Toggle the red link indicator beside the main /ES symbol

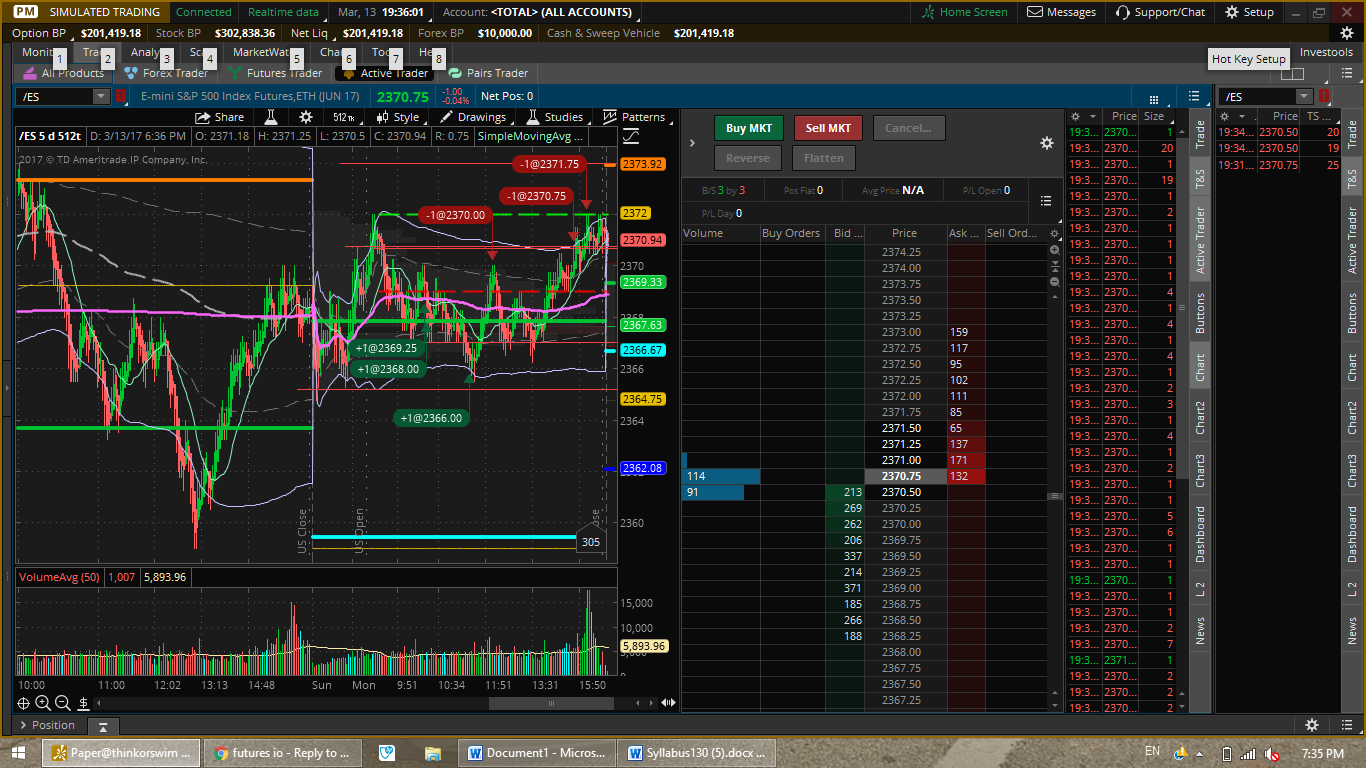[x=121, y=96]
